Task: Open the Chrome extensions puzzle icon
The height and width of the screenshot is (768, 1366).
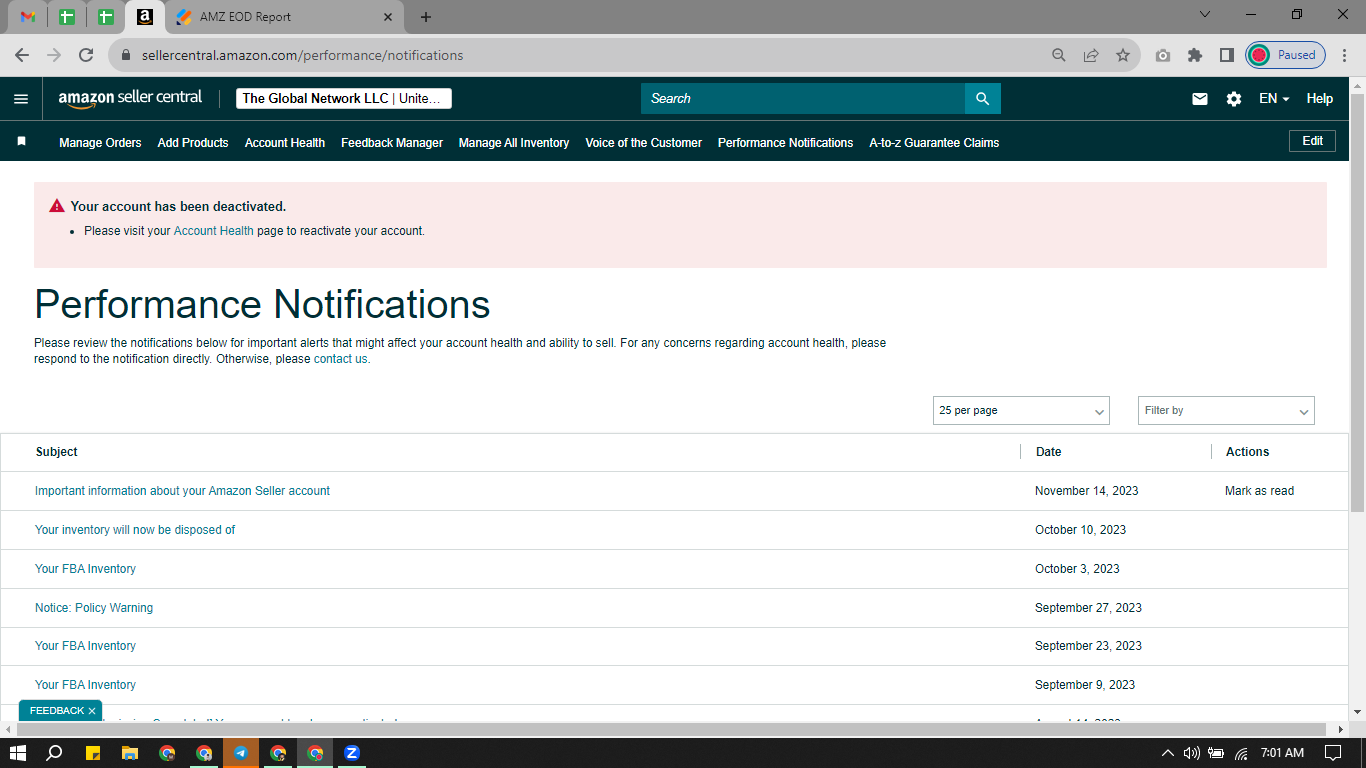Action: pos(1194,55)
